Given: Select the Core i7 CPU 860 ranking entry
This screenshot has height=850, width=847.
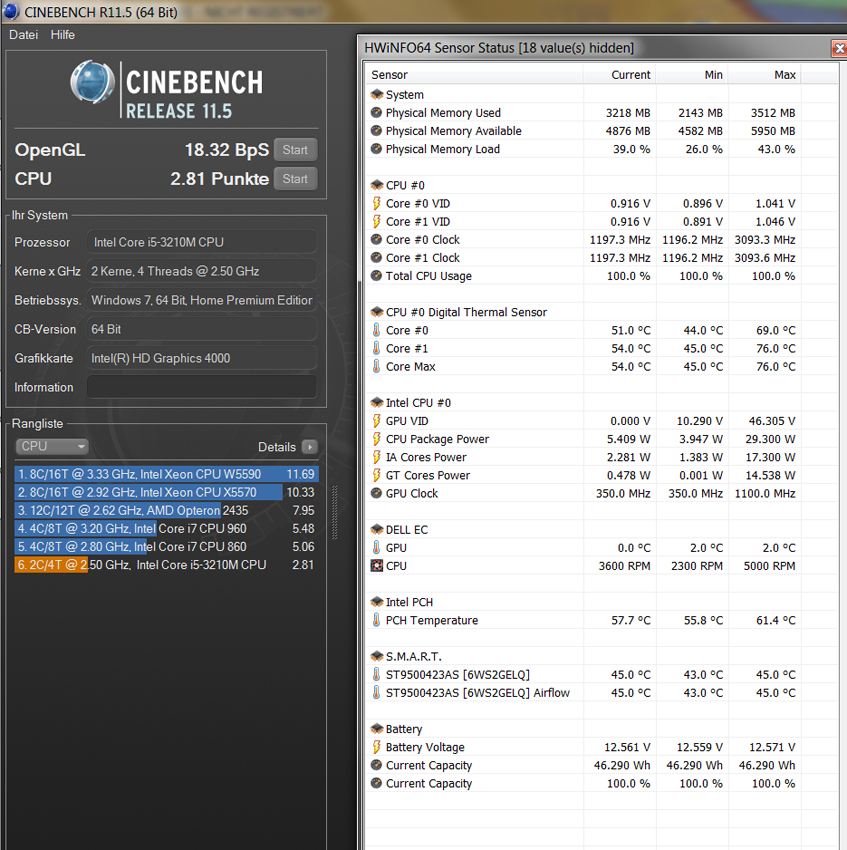Looking at the screenshot, I should coord(166,546).
